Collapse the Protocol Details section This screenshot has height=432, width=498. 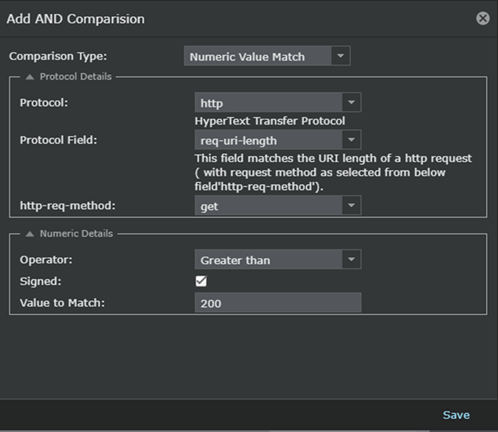coord(30,77)
